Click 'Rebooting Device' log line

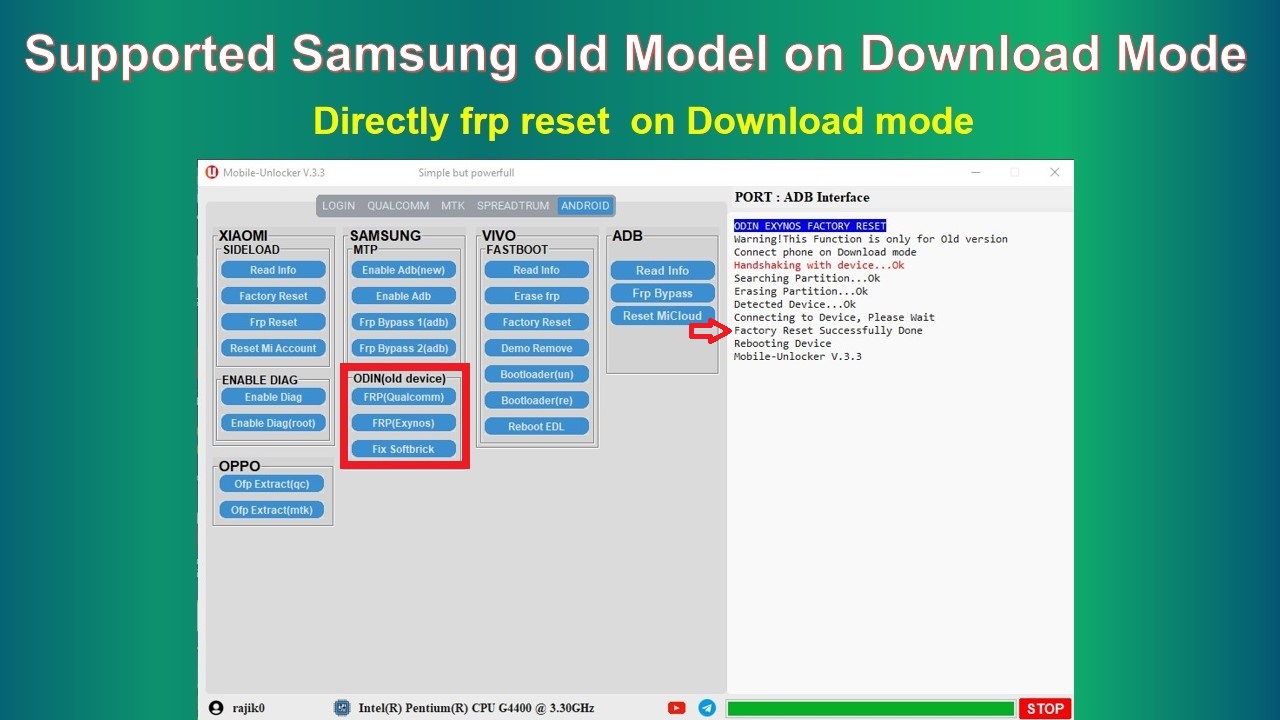782,343
